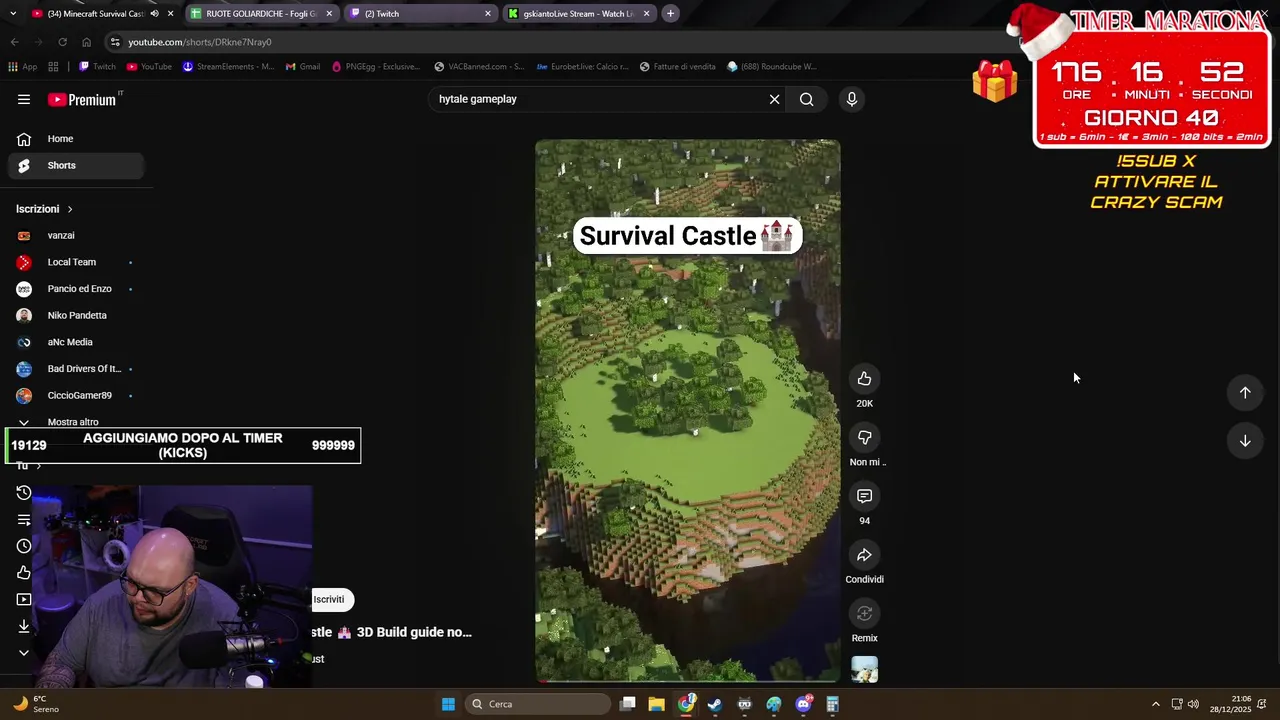Screen dimensions: 1280x720
Task: Go to the previous Short with up arrow
Action: pyautogui.click(x=1245, y=393)
